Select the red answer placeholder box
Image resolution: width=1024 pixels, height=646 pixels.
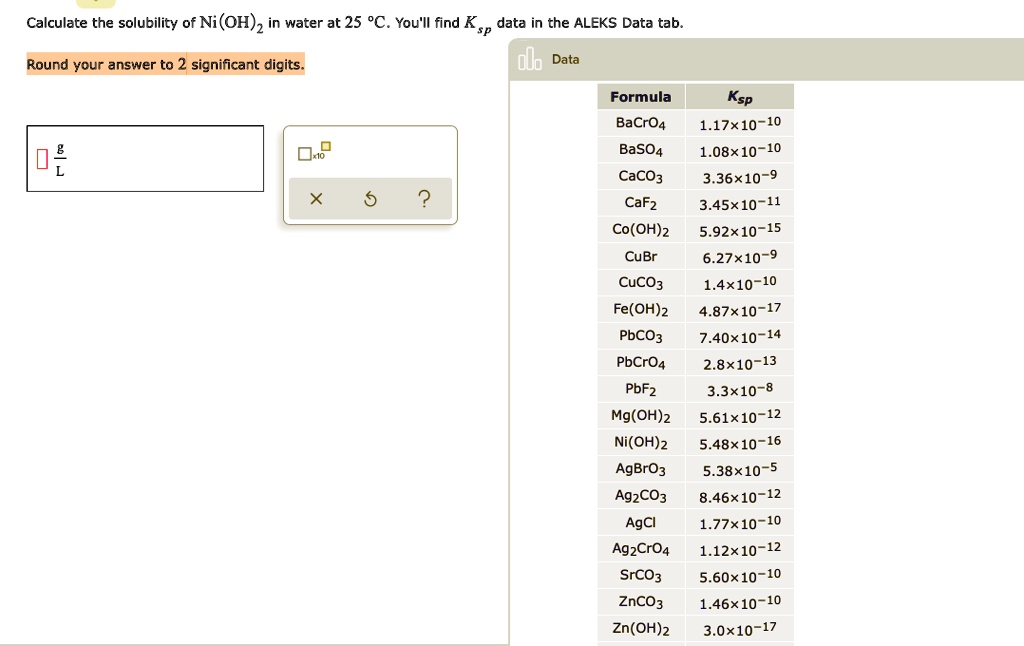point(41,158)
